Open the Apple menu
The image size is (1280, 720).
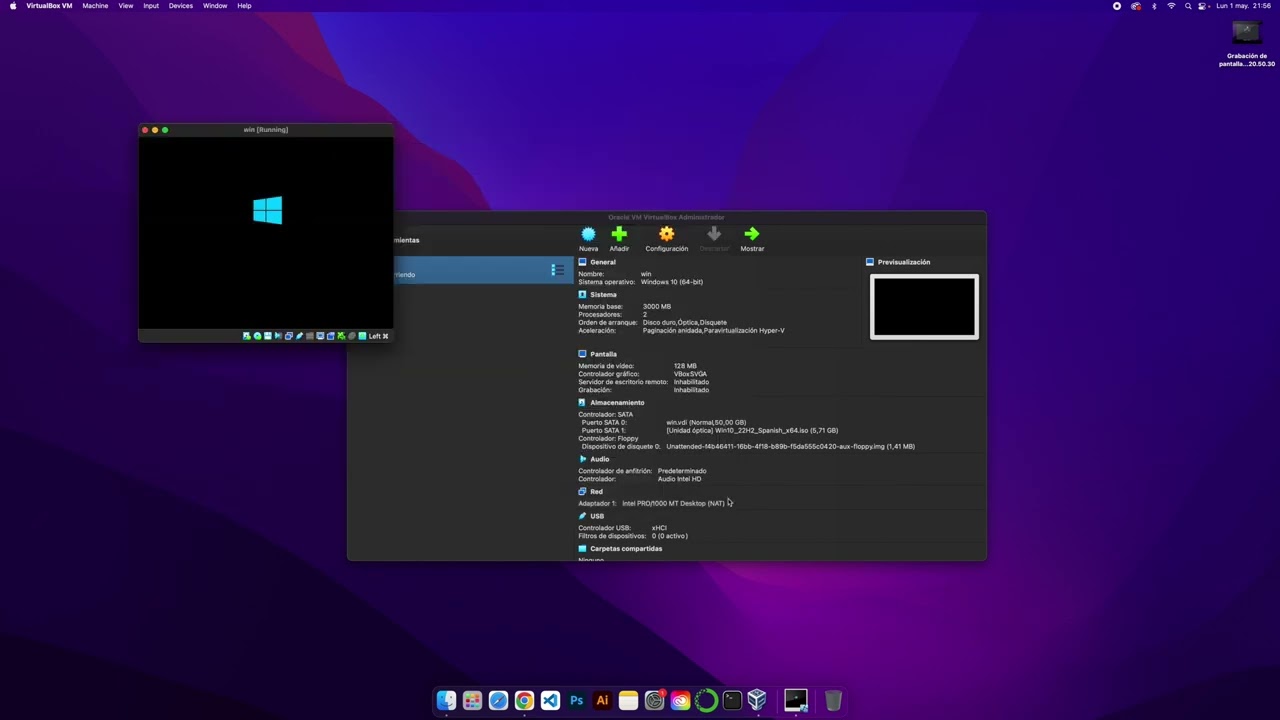coord(13,6)
